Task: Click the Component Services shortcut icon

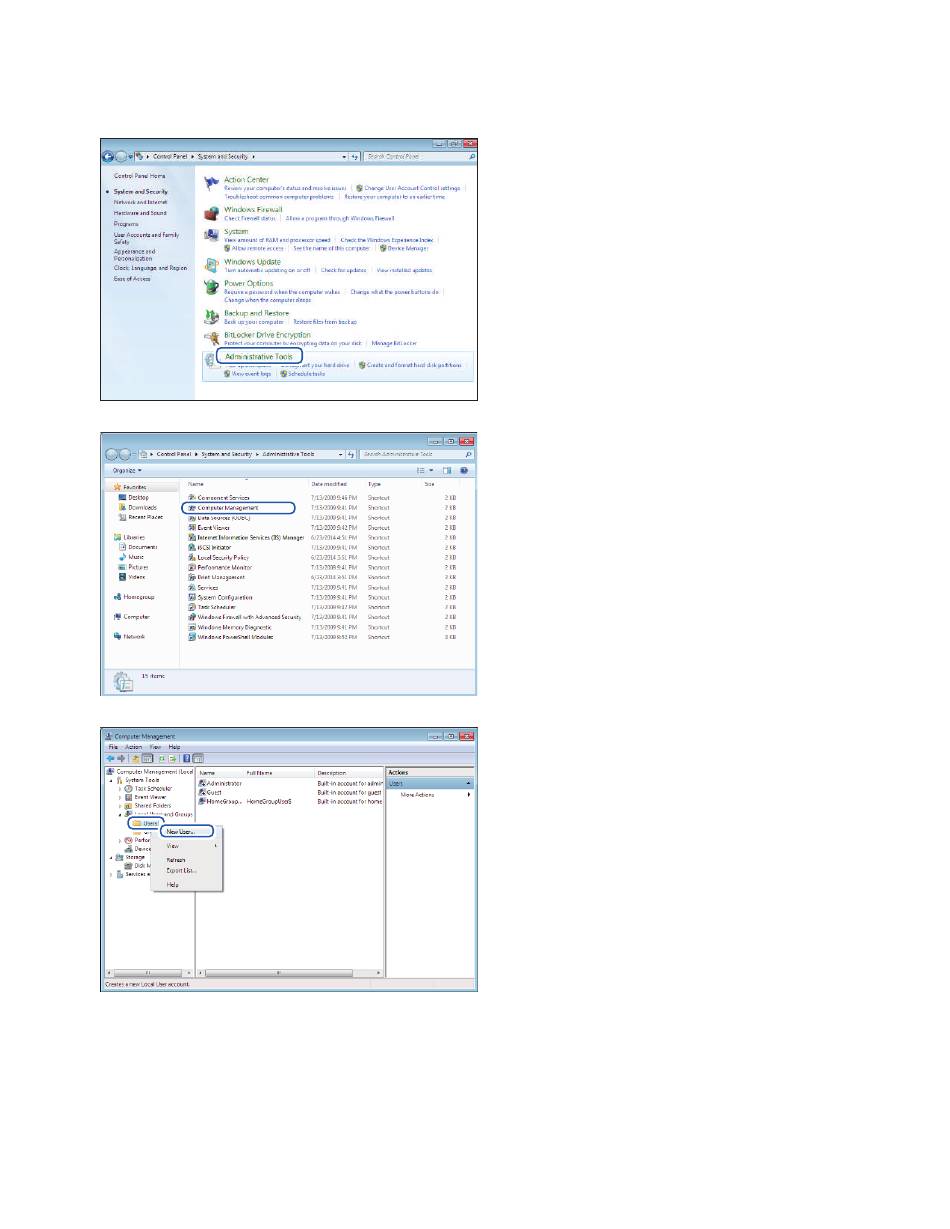Action: [x=191, y=497]
